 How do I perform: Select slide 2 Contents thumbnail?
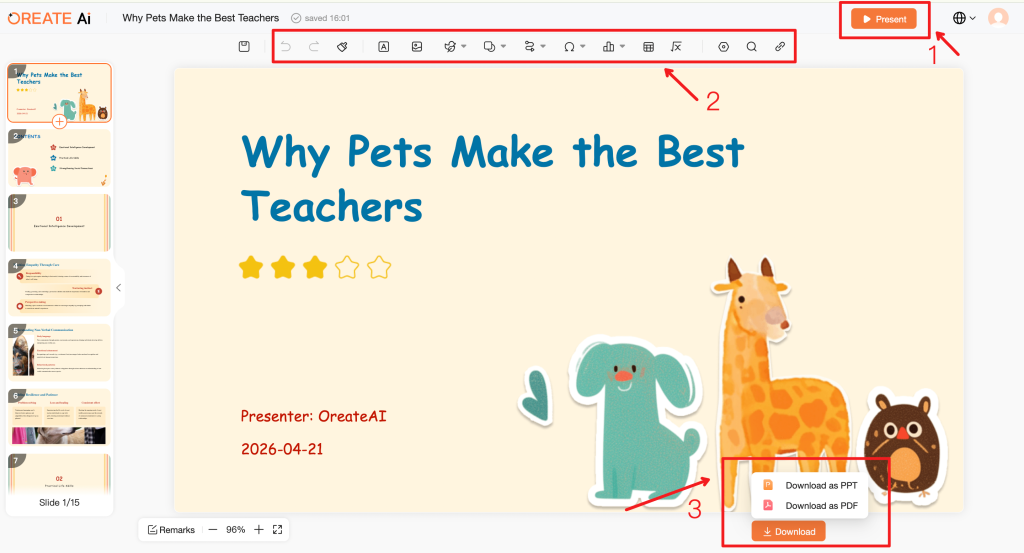(59, 158)
